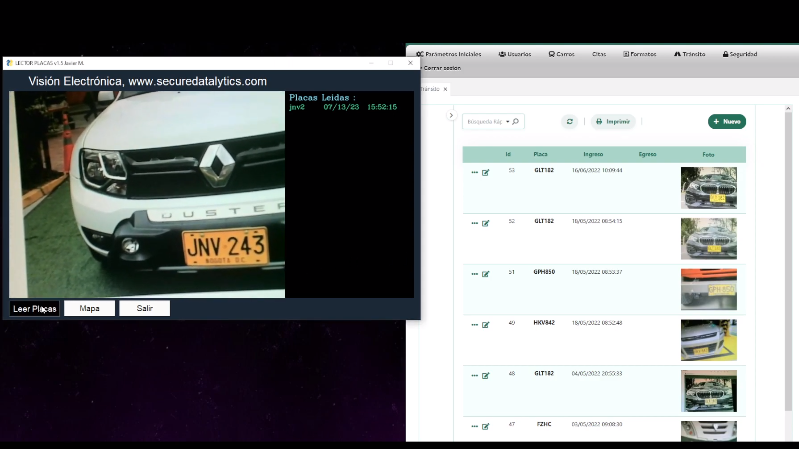799x449 pixels.
Task: Click the scrollbar up arrow
Action: (788, 109)
